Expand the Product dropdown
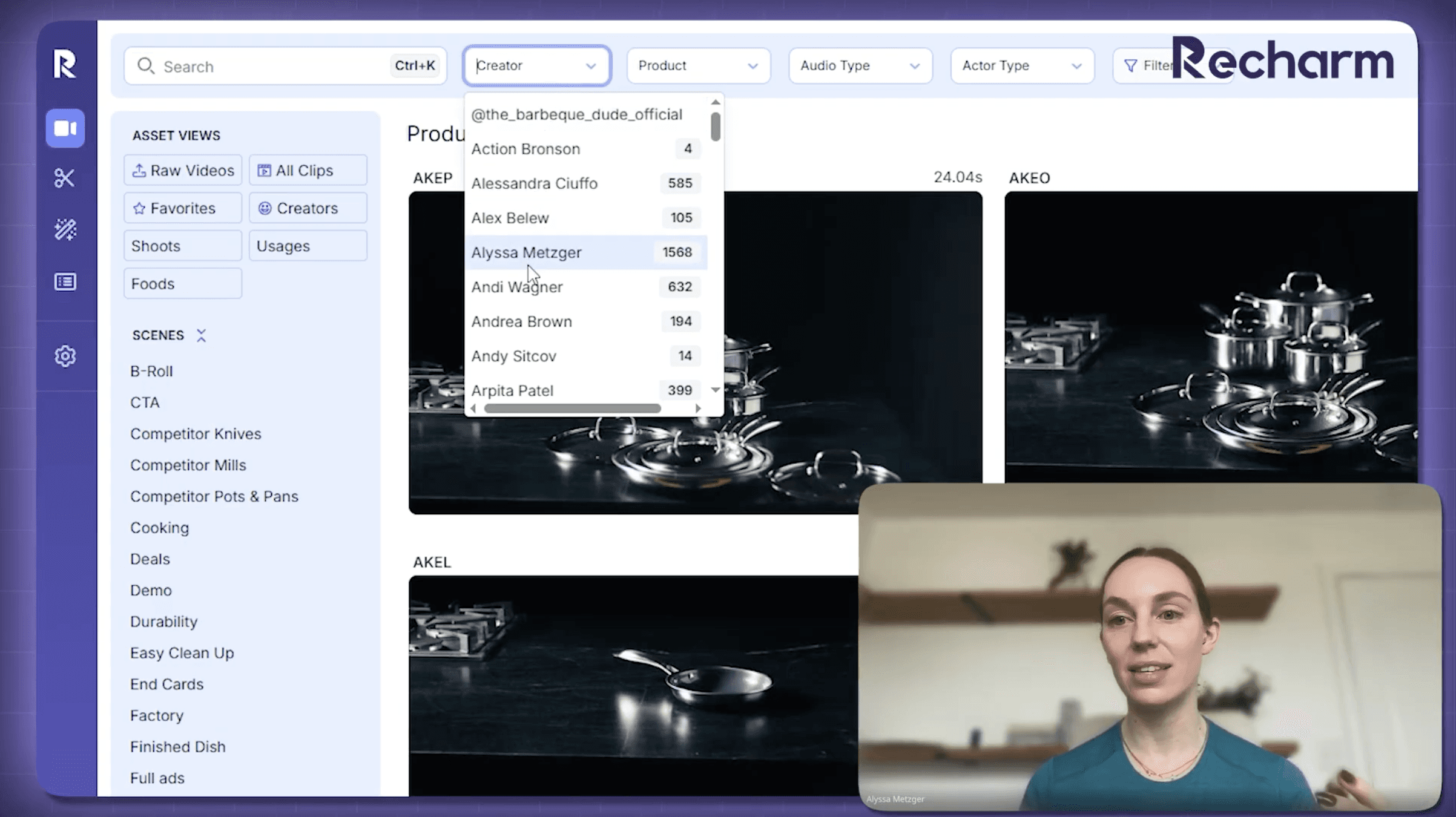 pyautogui.click(x=697, y=65)
